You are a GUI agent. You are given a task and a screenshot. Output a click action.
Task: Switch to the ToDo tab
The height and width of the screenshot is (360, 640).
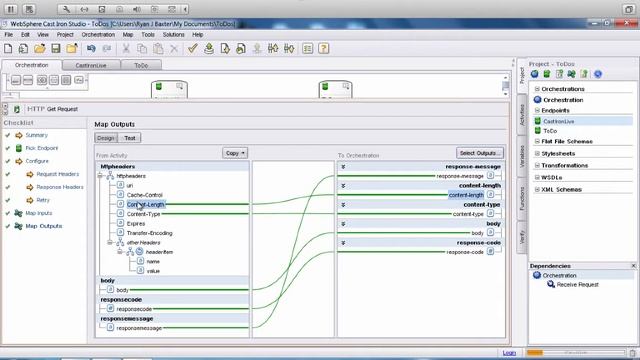[x=141, y=65]
